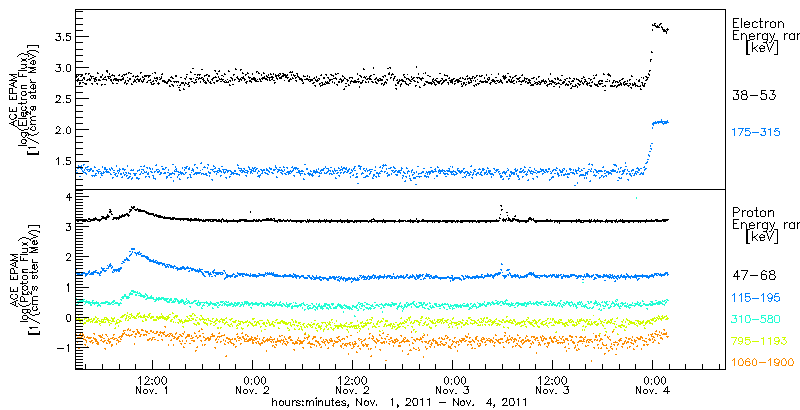Click the 2.0 tick on electron flux axis
This screenshot has width=800, height=410.
pyautogui.click(x=61, y=130)
